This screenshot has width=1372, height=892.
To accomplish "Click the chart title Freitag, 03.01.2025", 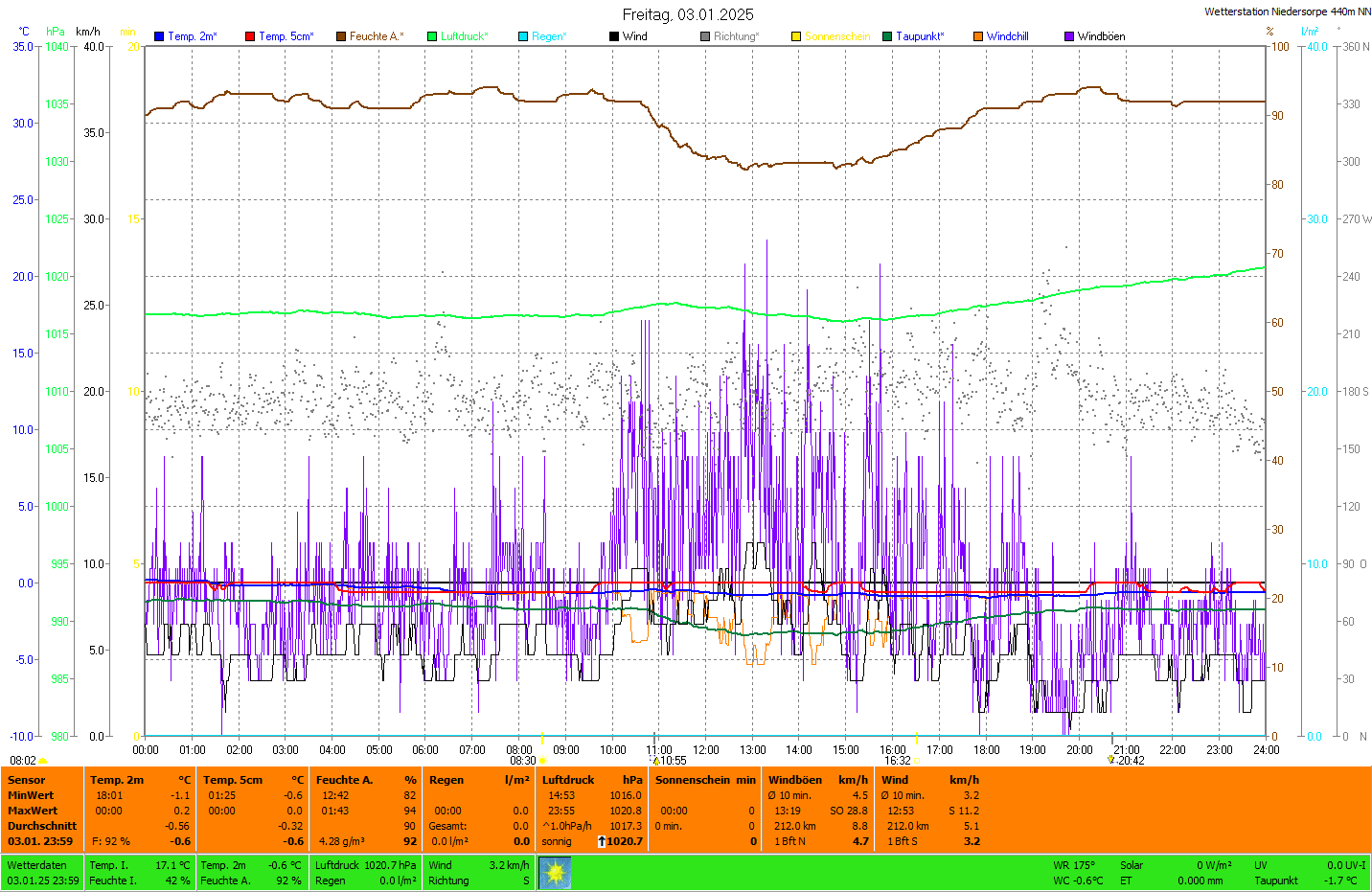I will (688, 14).
